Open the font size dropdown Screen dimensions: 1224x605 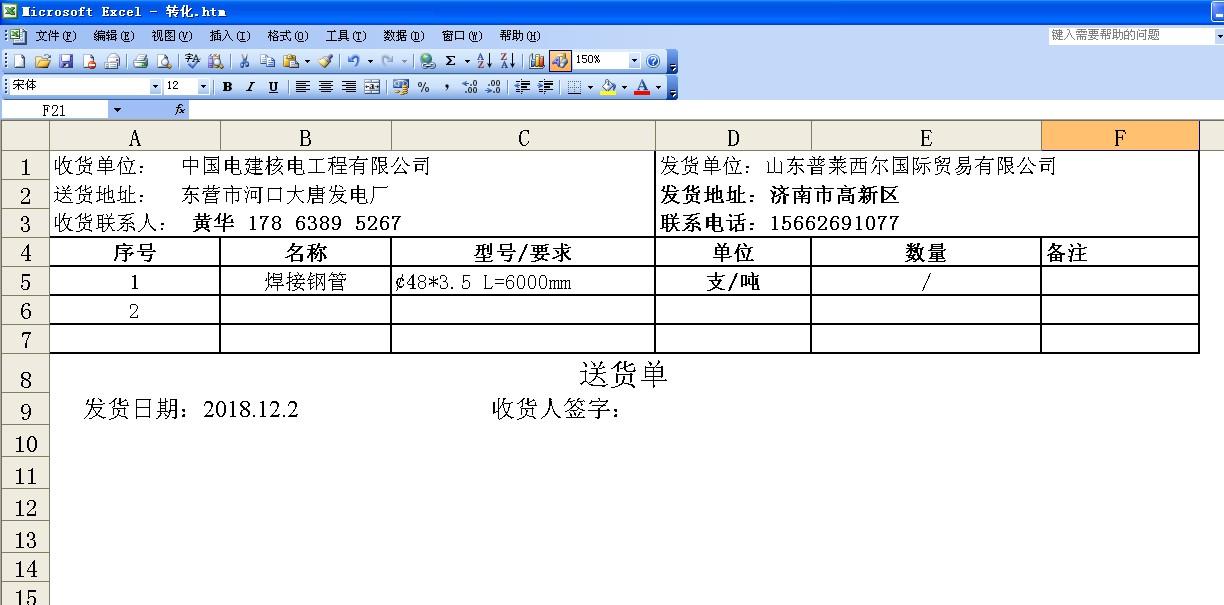click(203, 87)
